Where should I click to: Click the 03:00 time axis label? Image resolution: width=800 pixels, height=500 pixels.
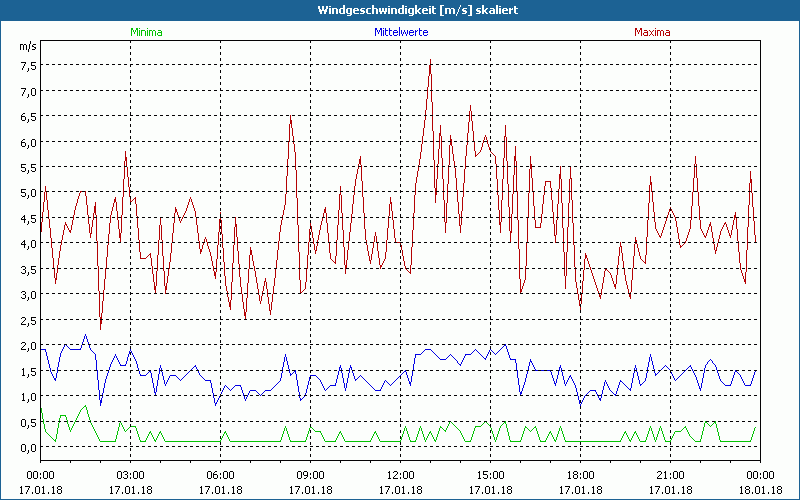tap(130, 475)
